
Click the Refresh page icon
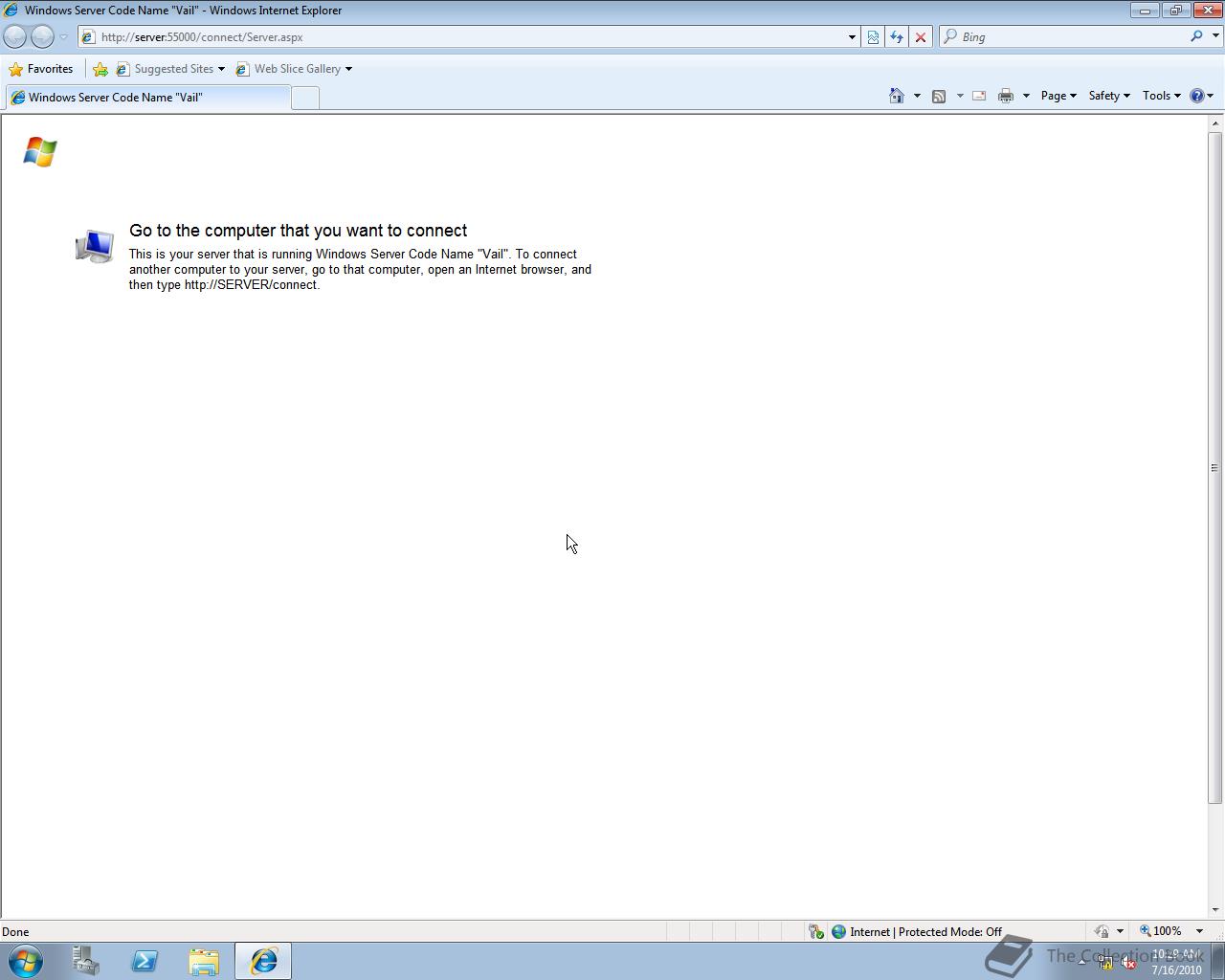tap(897, 37)
